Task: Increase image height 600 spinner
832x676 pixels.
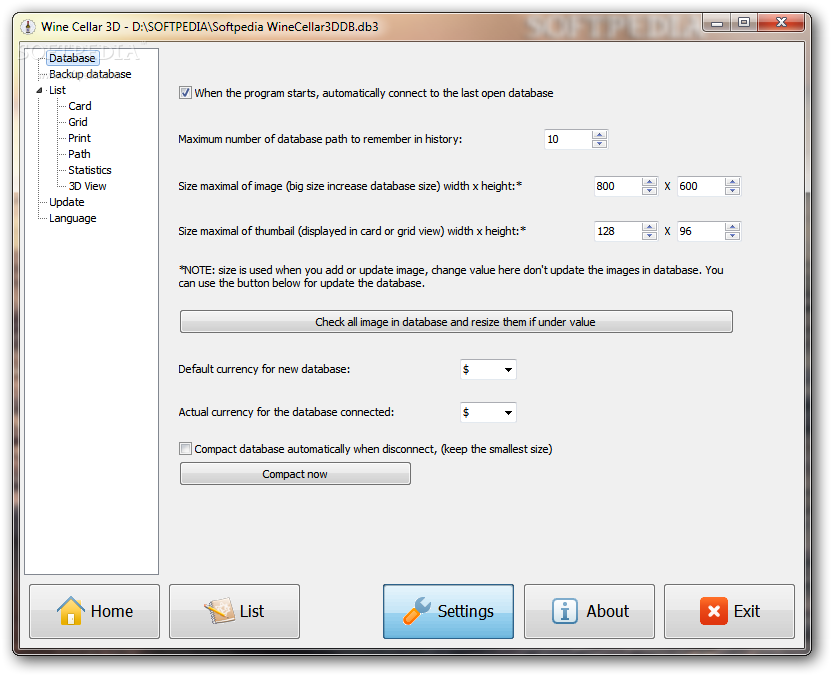Action: [732, 182]
